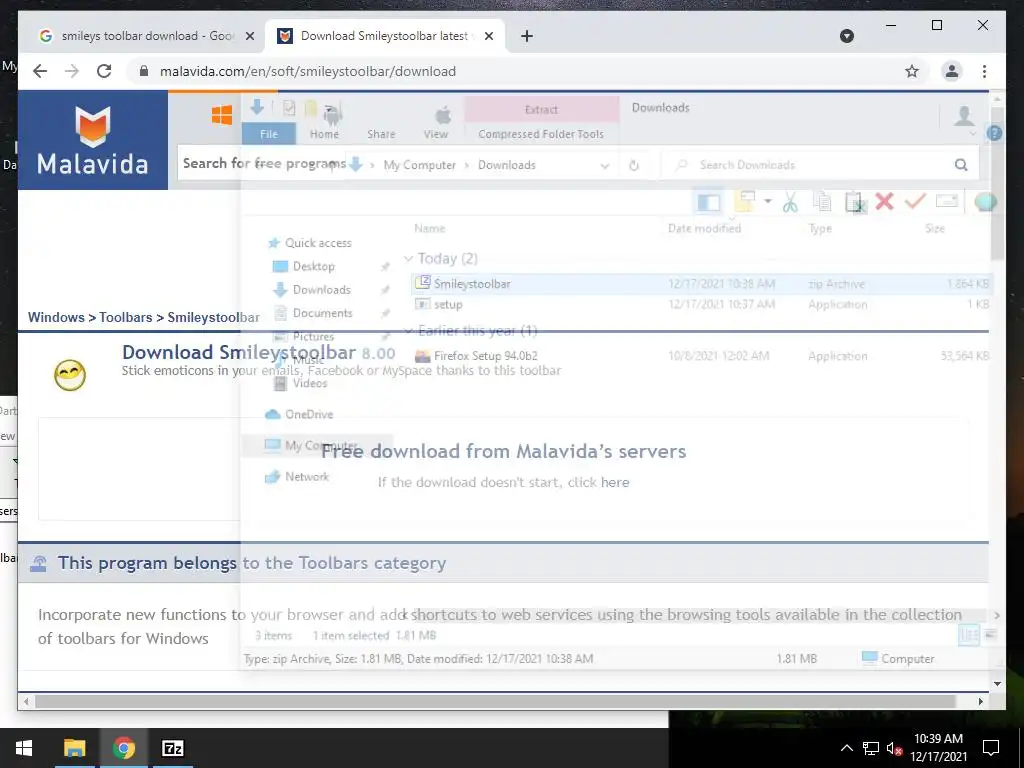Click the Explorer address refresh icon
Screen dimensions: 1024x768
(633, 165)
